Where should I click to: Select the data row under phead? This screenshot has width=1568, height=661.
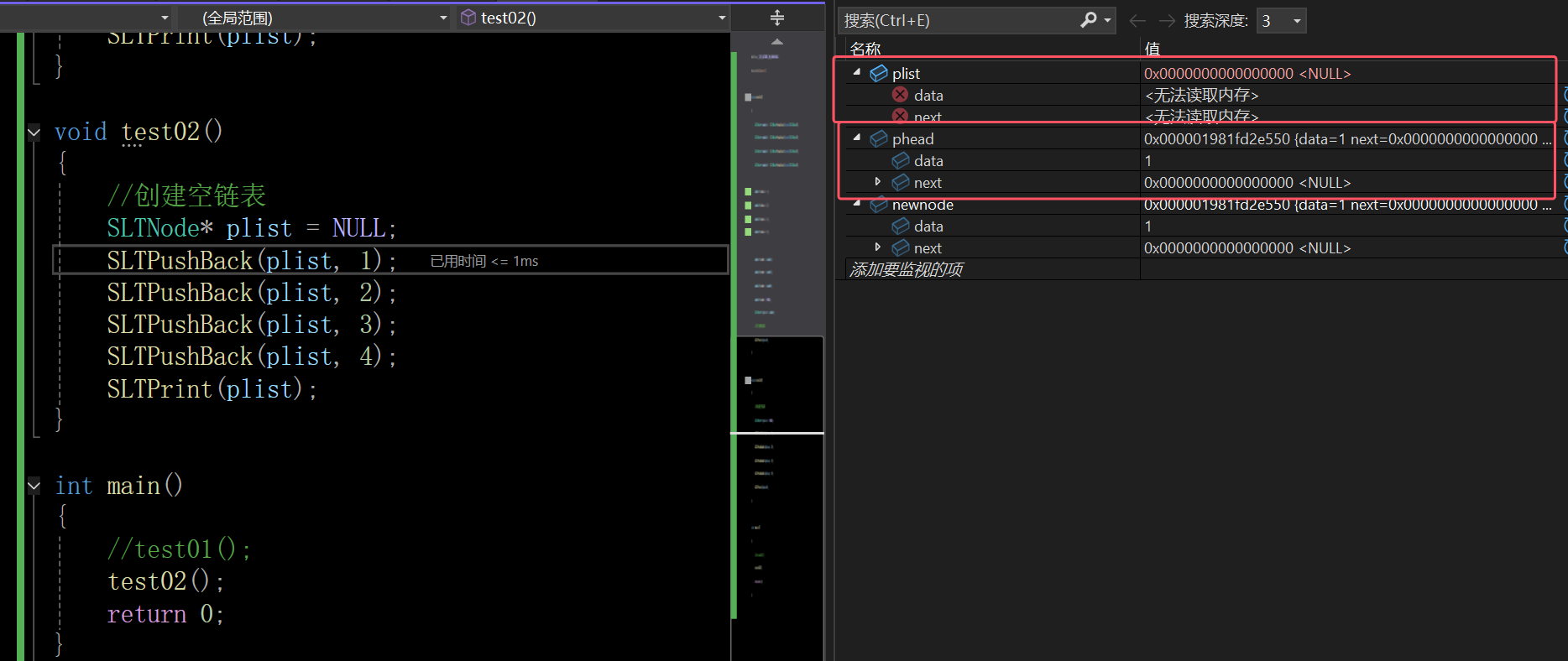(x=1201, y=160)
